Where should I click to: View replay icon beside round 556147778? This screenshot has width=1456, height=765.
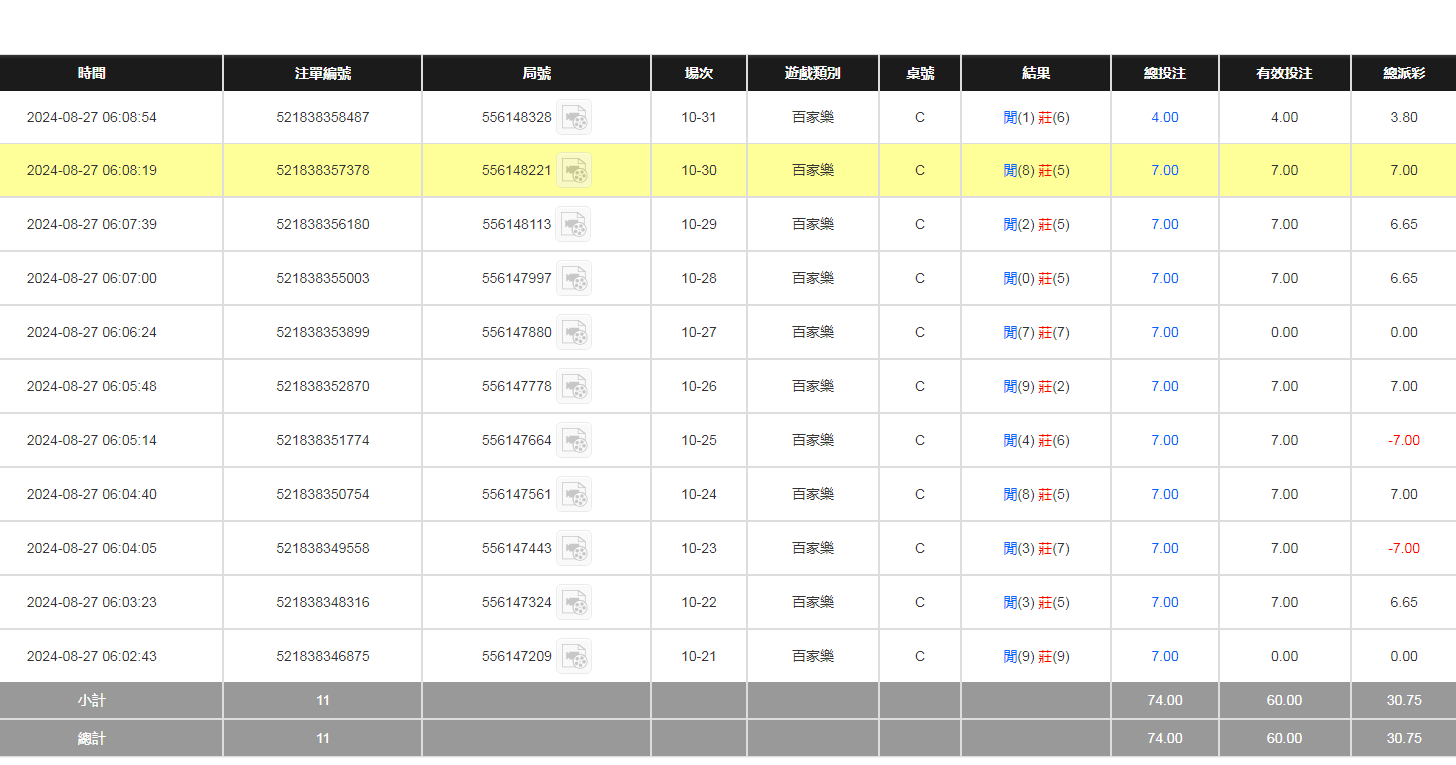(573, 387)
